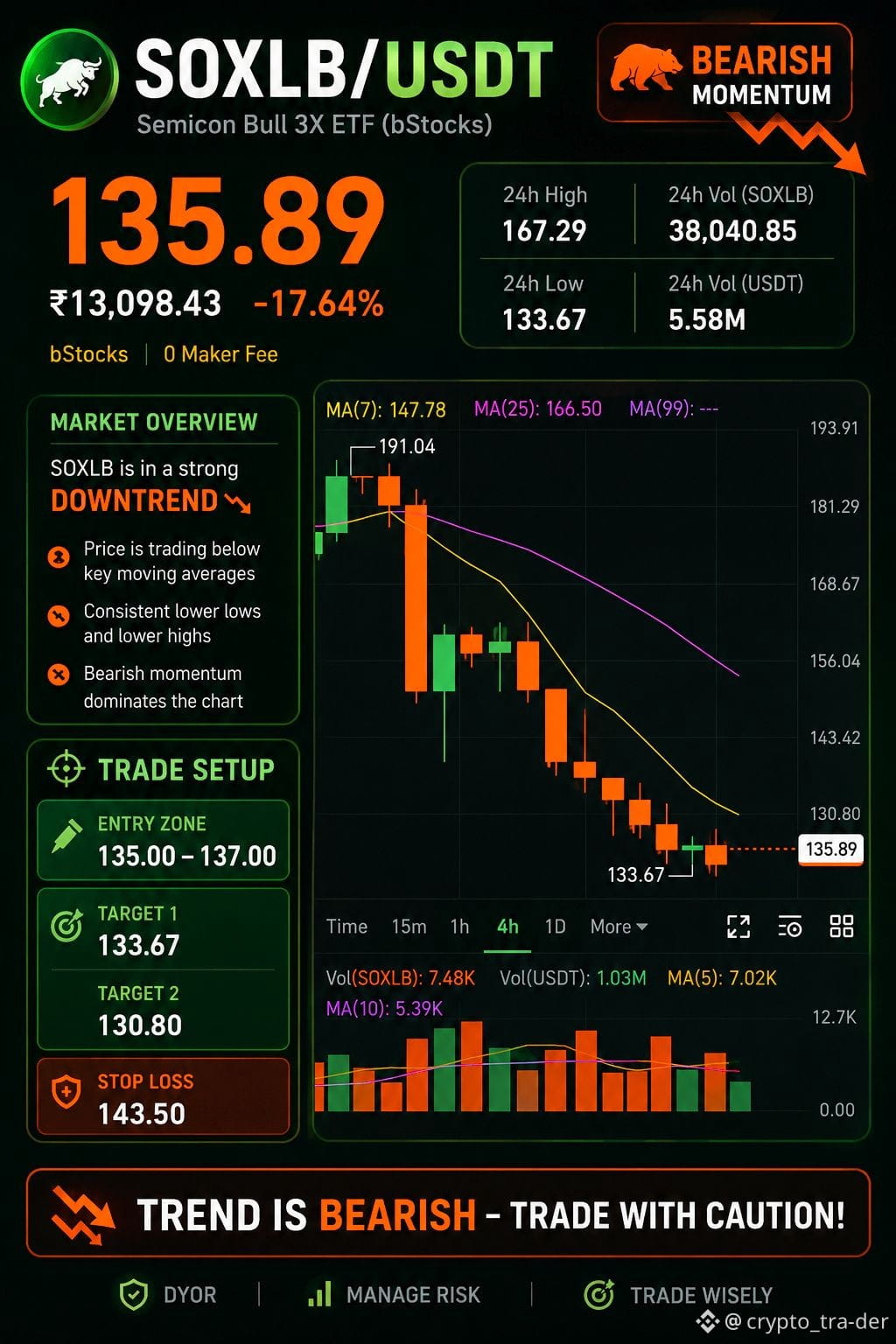Click the Vol(USDT): 1.03M label
896x1344 pixels.
(573, 978)
